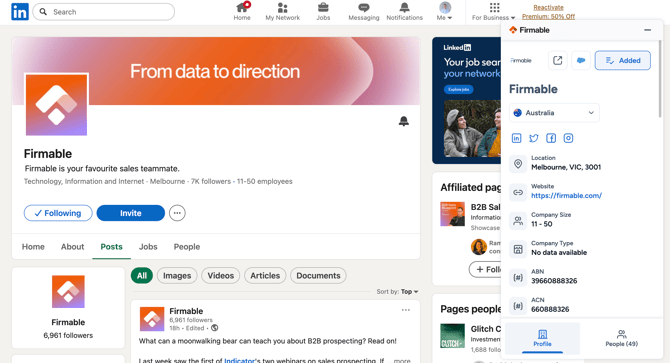
Task: Toggle the Following button
Action: tap(58, 213)
